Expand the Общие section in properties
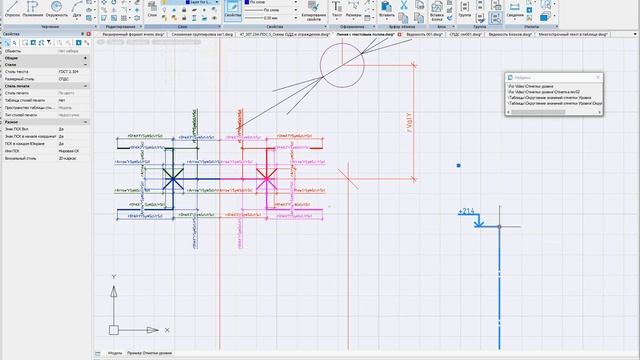 tap(85, 58)
